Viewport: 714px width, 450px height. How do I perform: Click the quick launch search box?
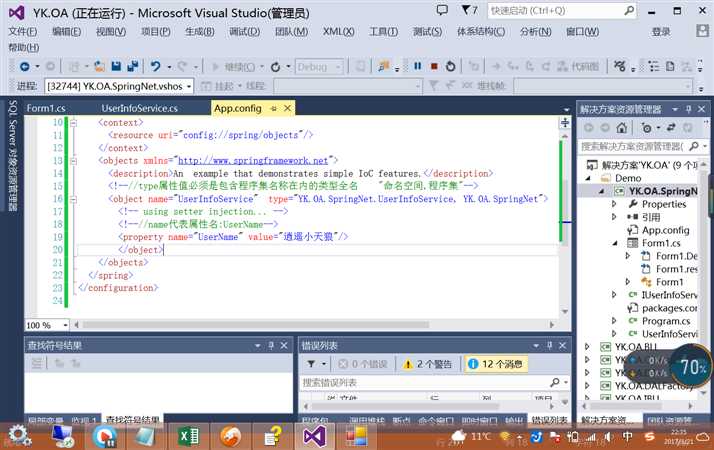(x=561, y=10)
